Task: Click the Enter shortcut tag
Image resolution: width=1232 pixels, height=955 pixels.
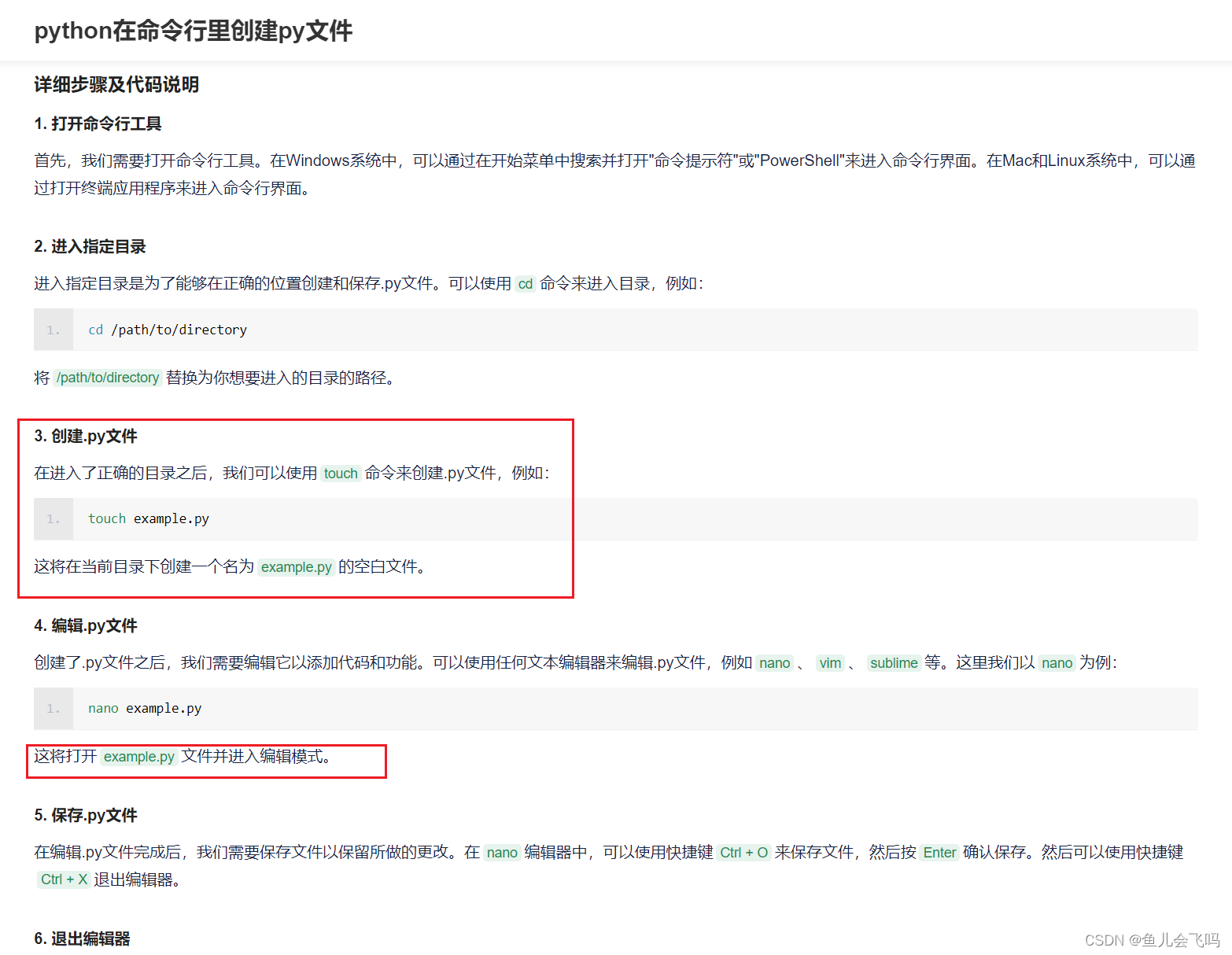Action: [x=939, y=852]
